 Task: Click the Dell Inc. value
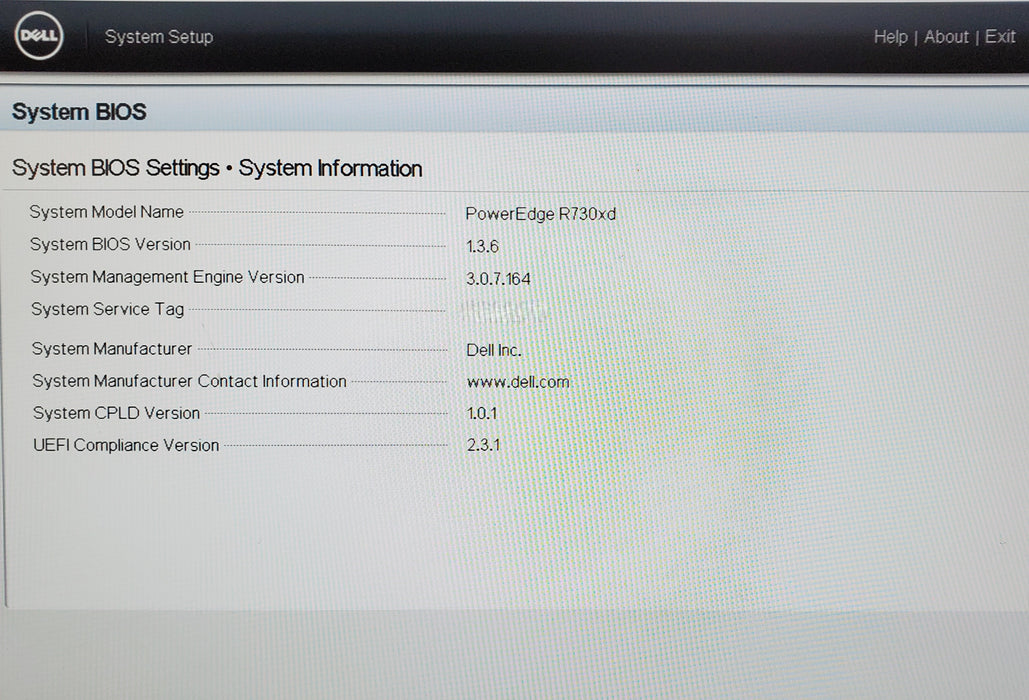tap(494, 350)
